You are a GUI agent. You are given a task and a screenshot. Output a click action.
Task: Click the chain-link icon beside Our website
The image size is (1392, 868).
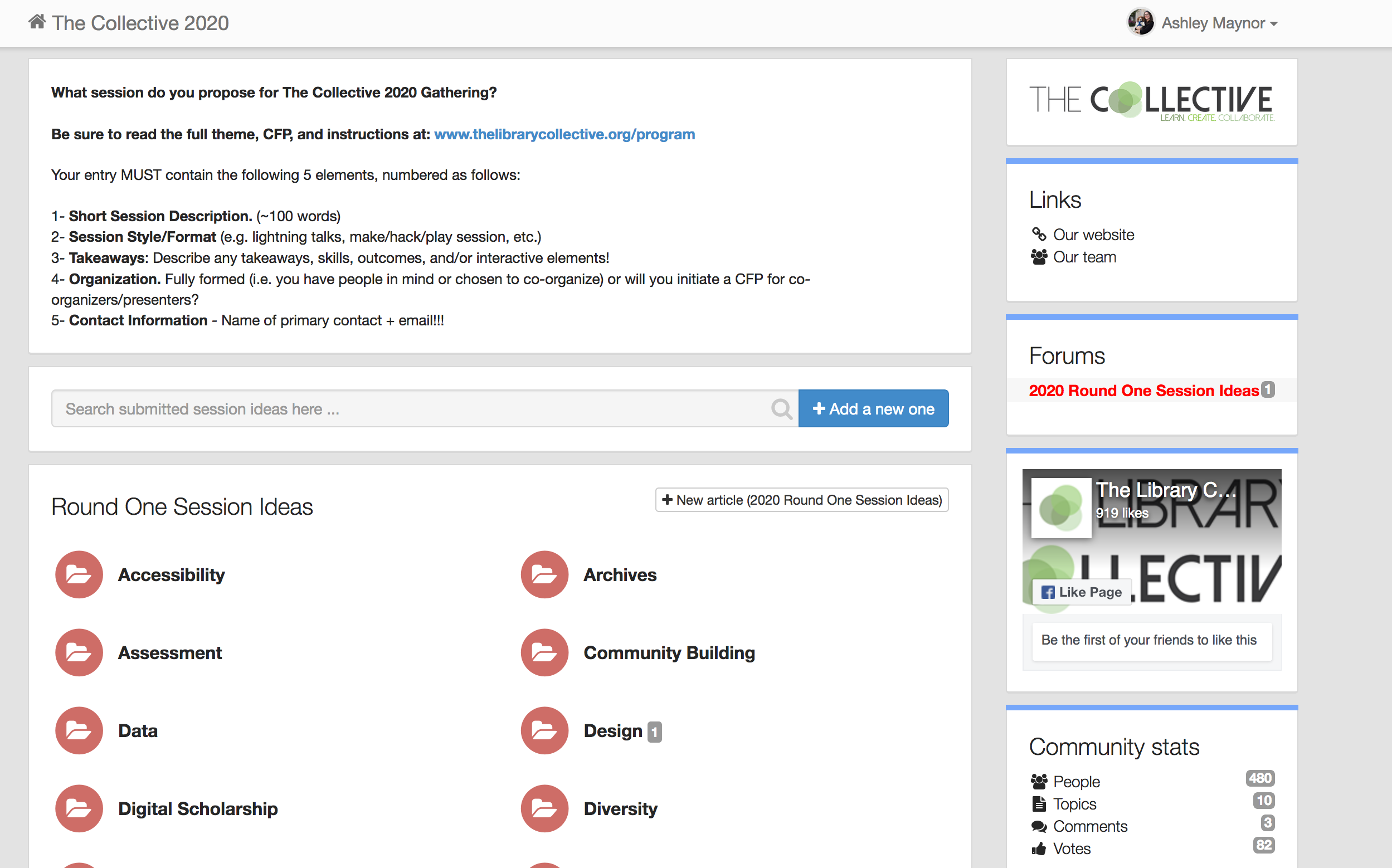tap(1038, 234)
